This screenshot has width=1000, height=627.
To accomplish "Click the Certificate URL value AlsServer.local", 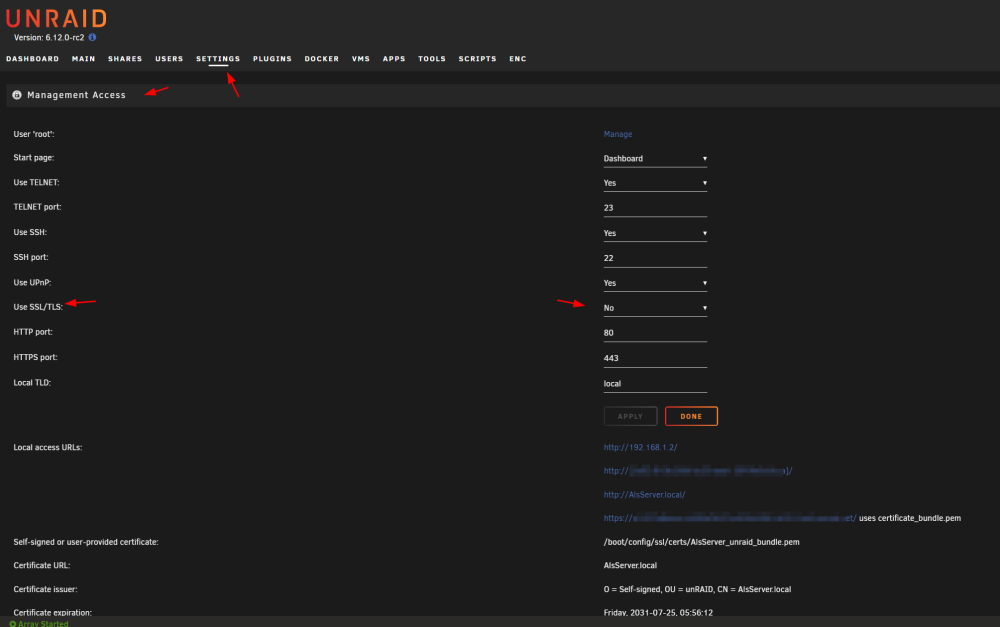I will coord(630,566).
